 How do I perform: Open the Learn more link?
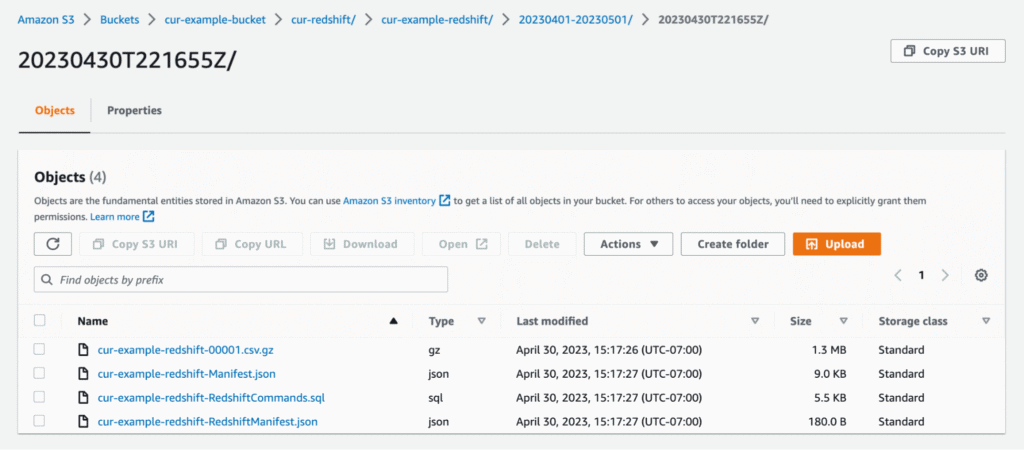114,216
